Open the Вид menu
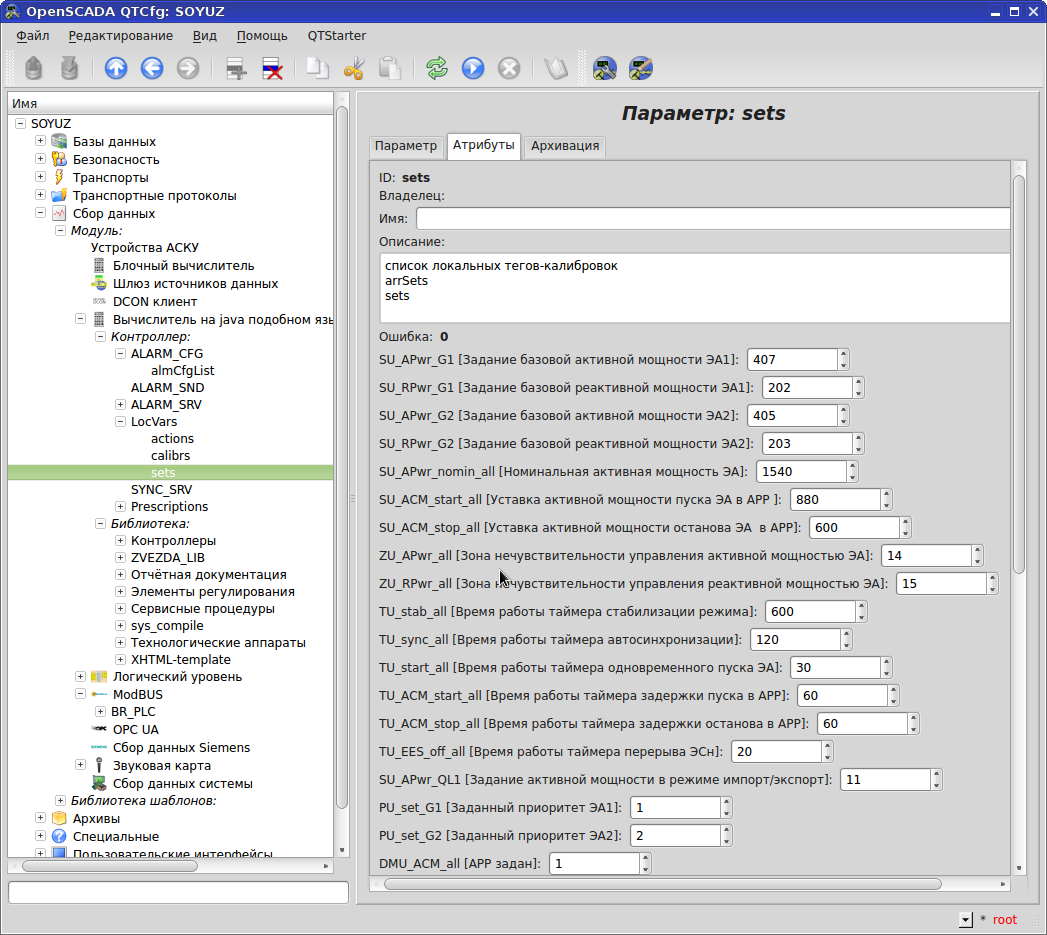Screen dimensions: 1047x935 [204, 36]
